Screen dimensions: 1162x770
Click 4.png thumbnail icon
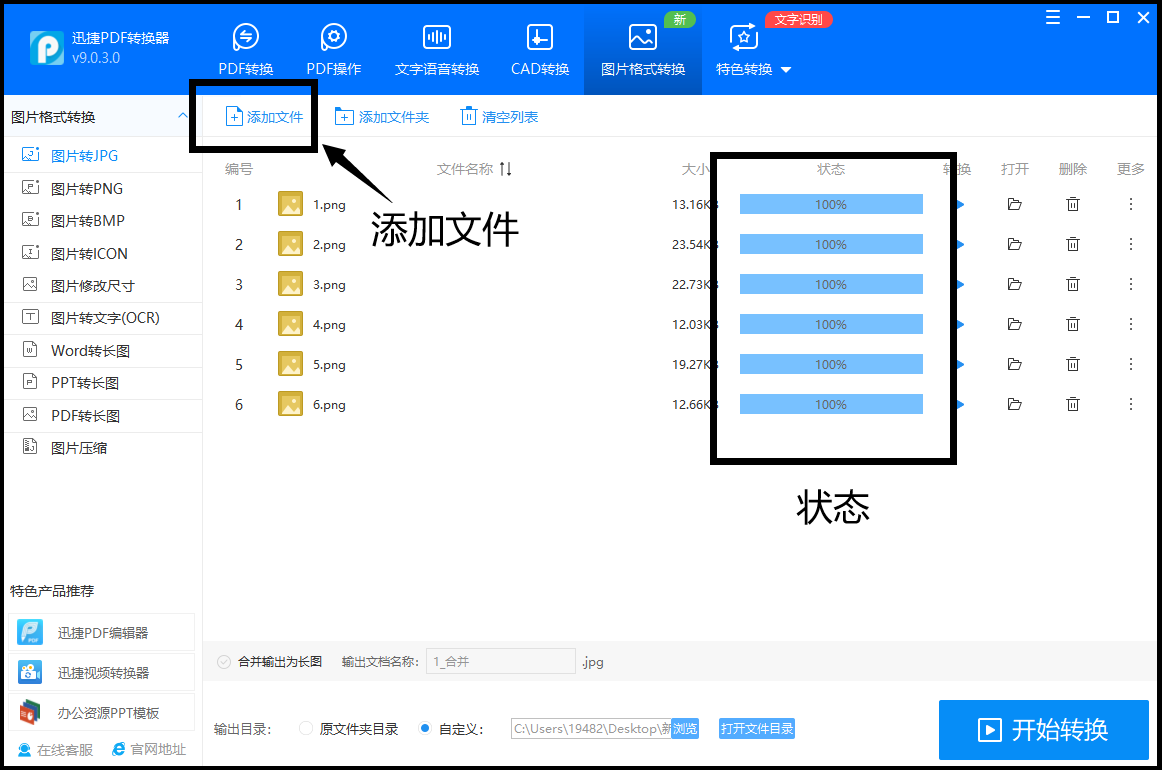coord(290,324)
